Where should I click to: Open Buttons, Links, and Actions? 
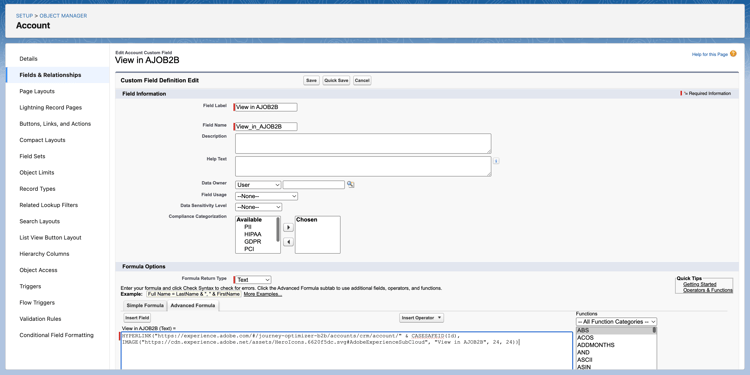pyautogui.click(x=55, y=124)
